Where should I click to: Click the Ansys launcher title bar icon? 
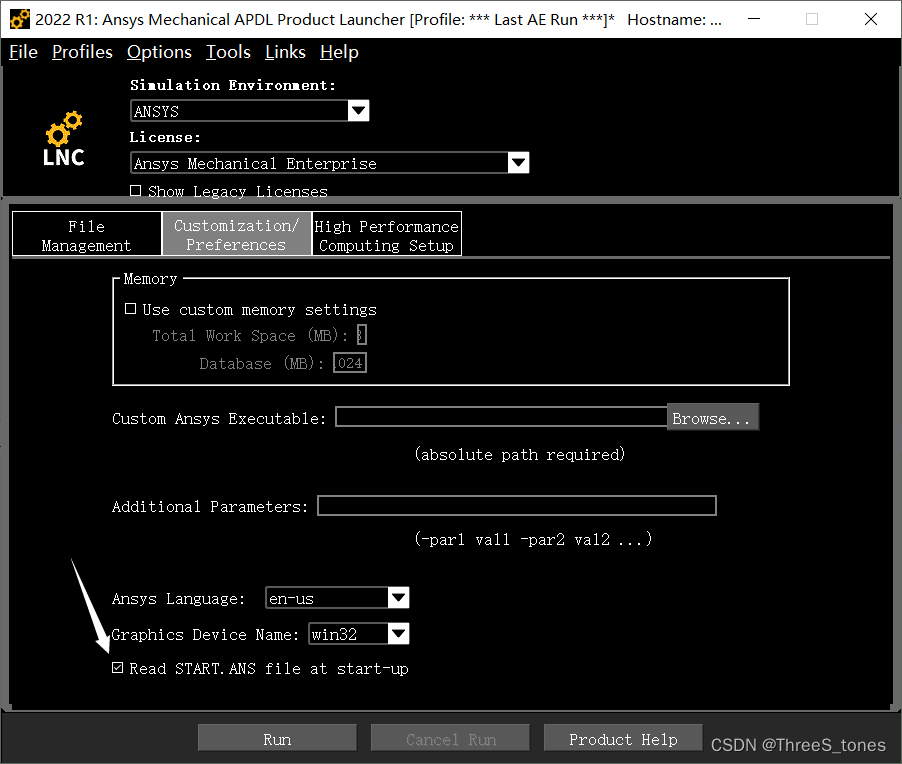coord(20,19)
